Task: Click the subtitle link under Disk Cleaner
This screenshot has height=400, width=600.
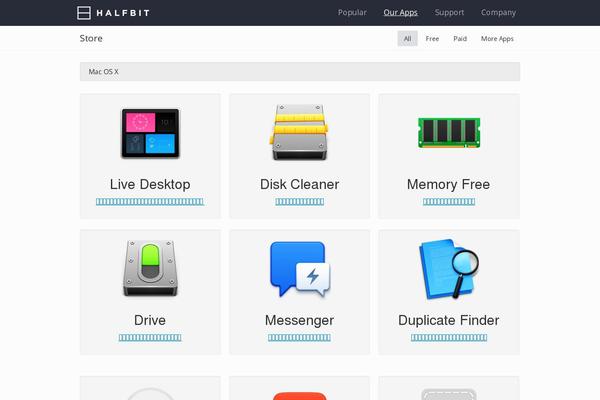Action: tap(300, 202)
